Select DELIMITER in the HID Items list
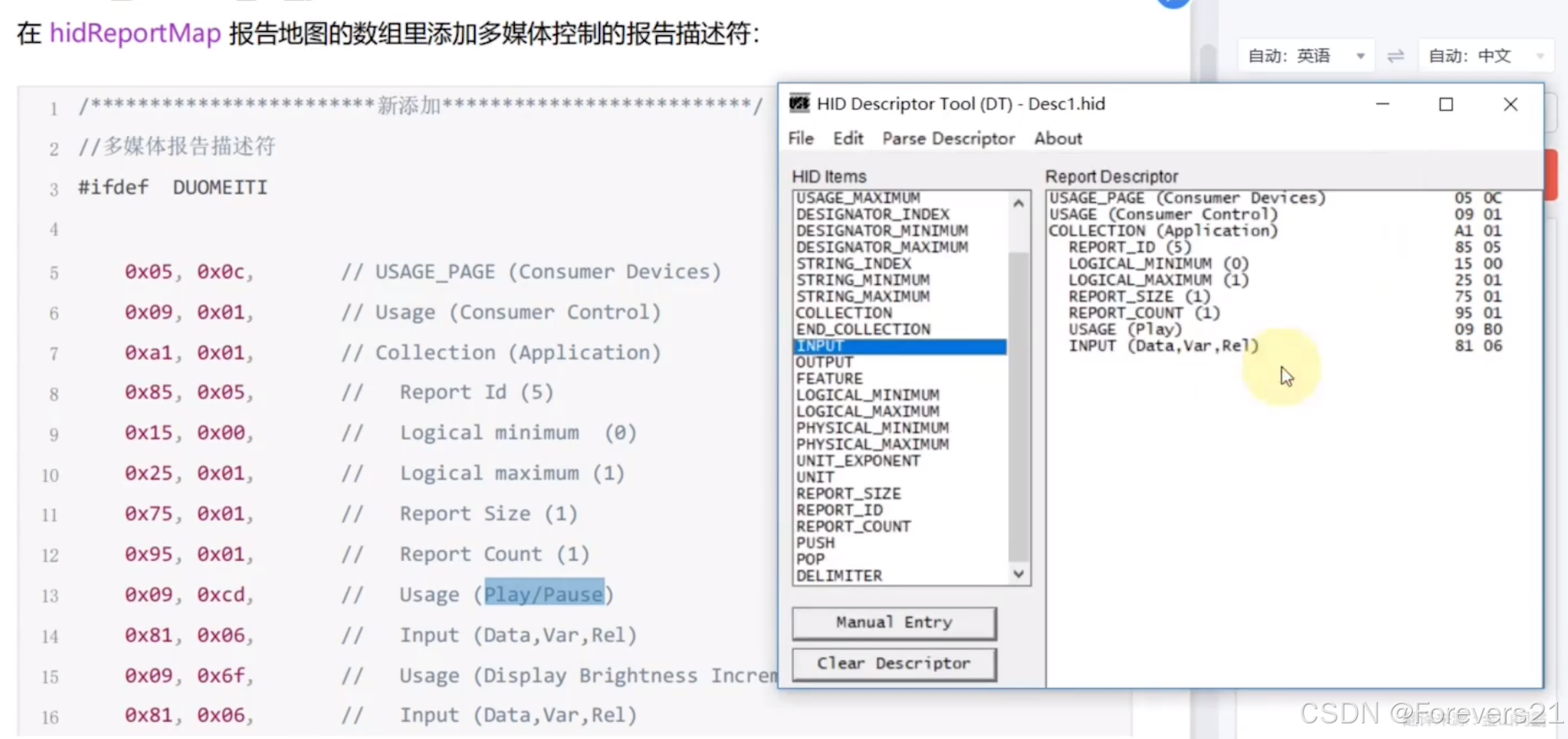1568x739 pixels. (840, 575)
